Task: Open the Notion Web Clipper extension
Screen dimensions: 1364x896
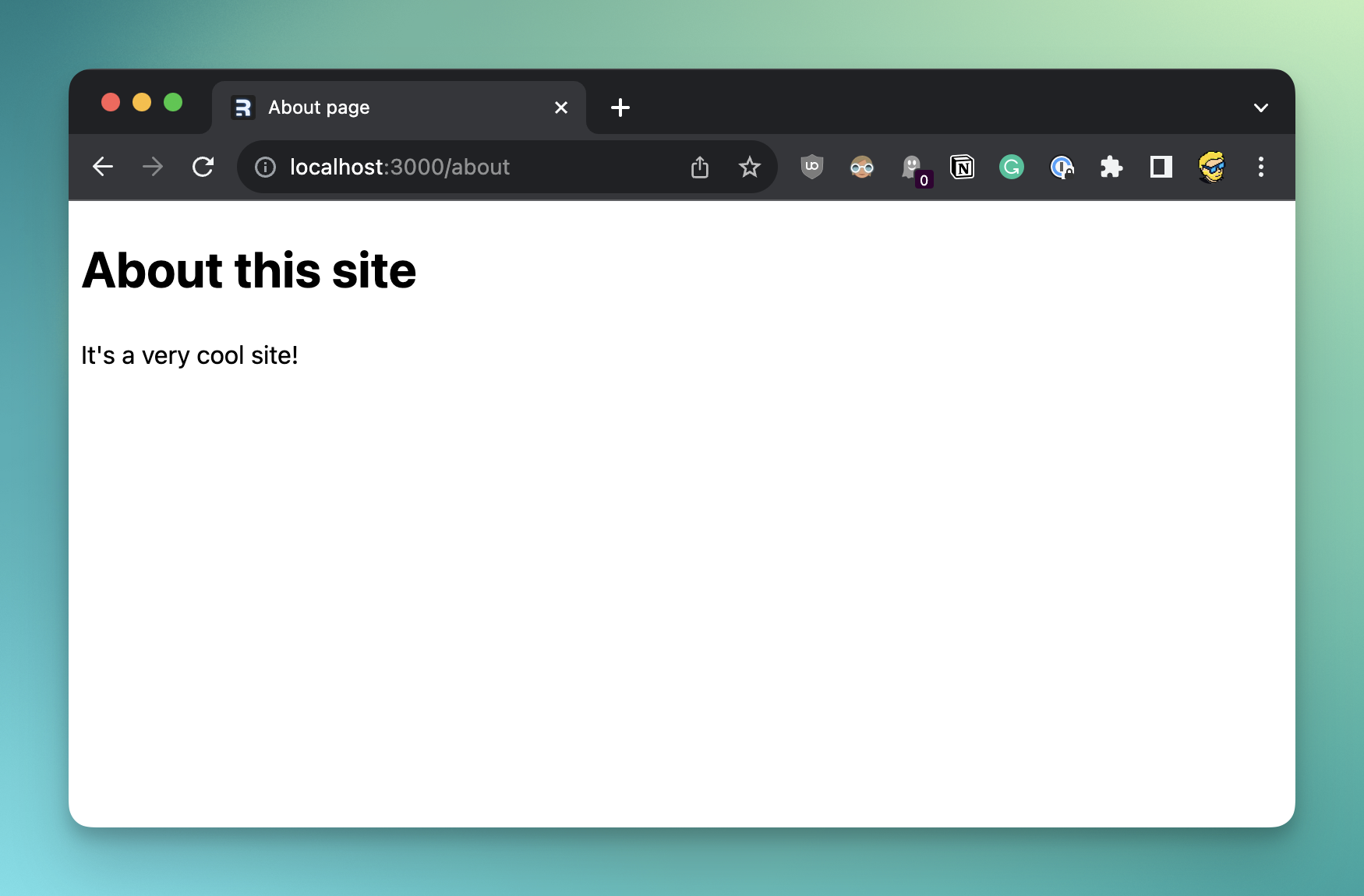Action: pyautogui.click(x=962, y=167)
